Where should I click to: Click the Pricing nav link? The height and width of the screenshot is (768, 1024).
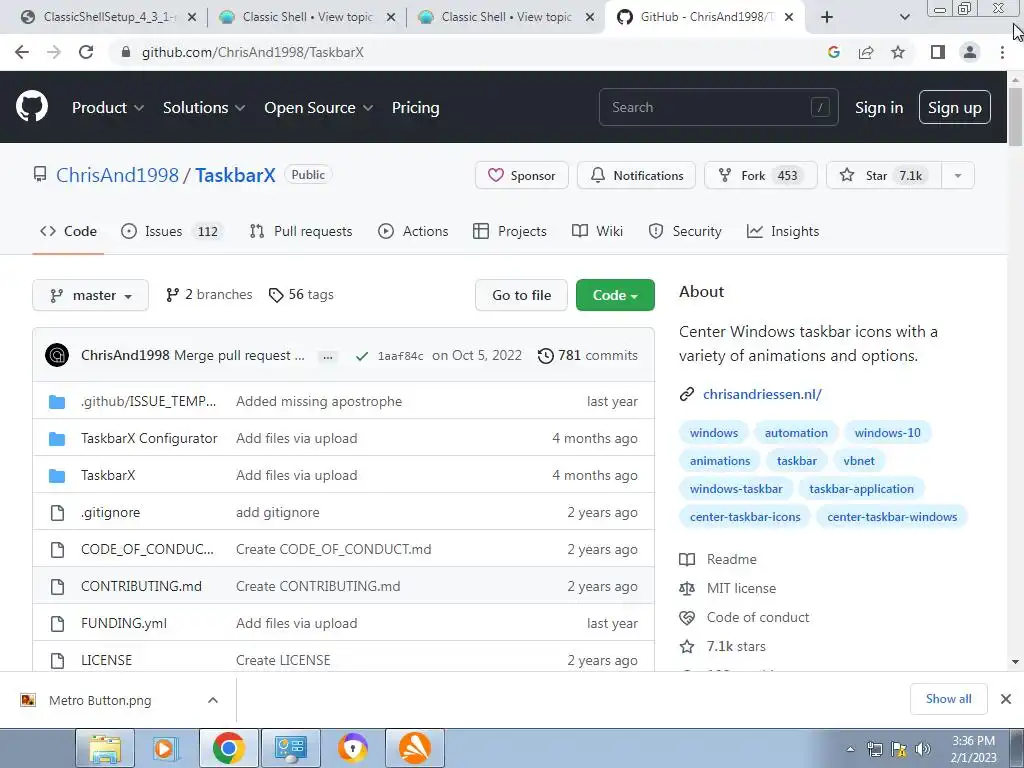tap(415, 108)
